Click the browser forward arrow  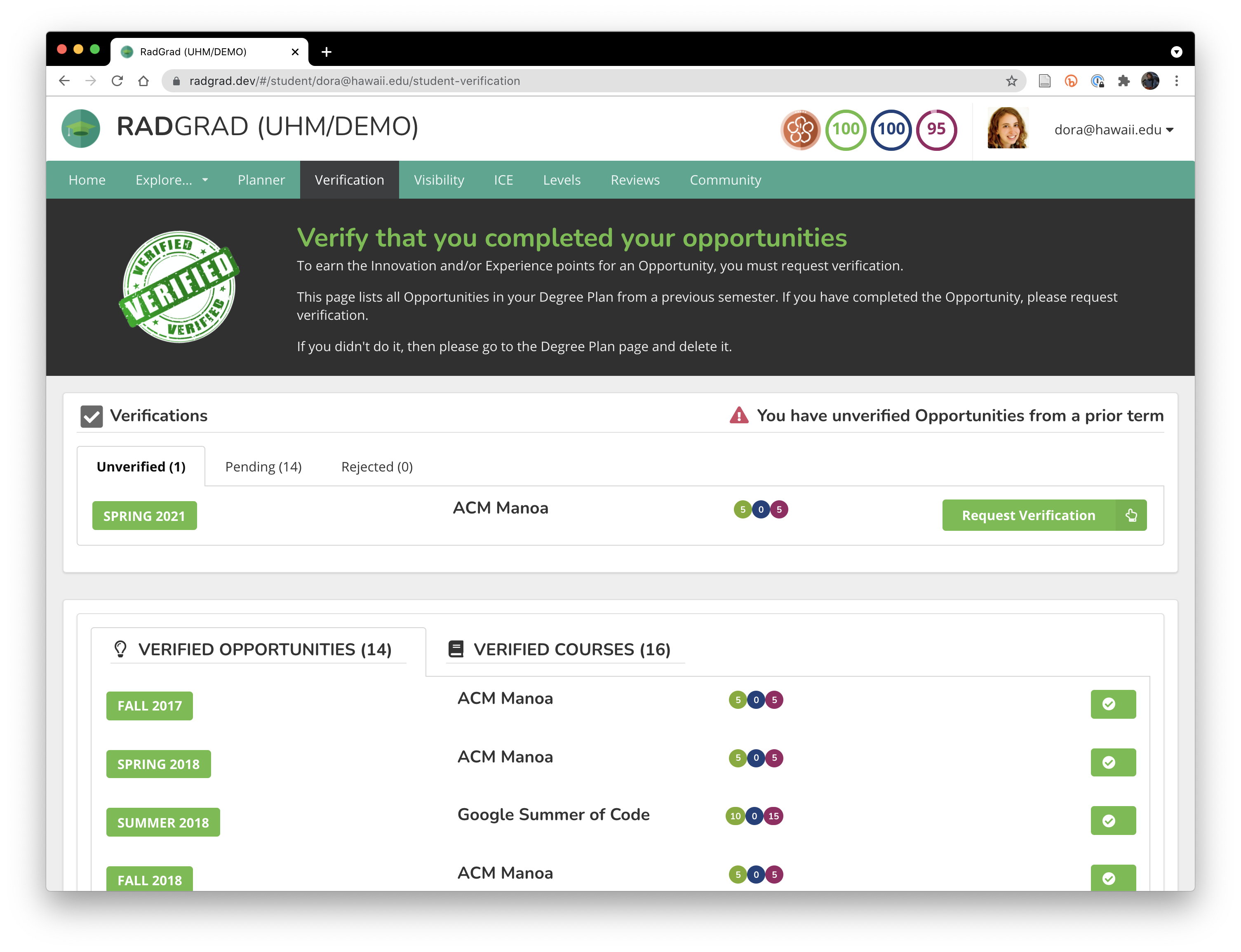point(91,81)
